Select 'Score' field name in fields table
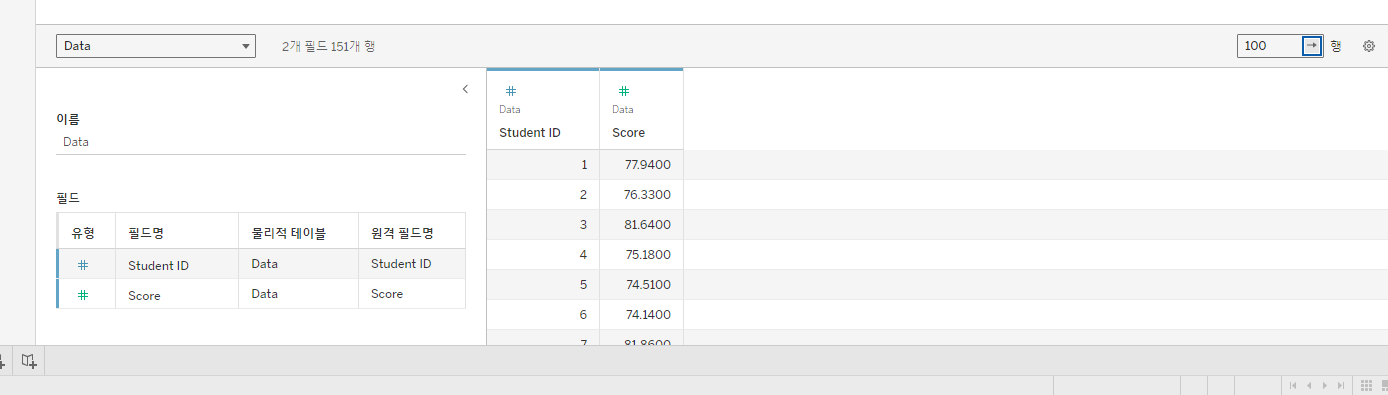This screenshot has height=395, width=1388. (144, 295)
